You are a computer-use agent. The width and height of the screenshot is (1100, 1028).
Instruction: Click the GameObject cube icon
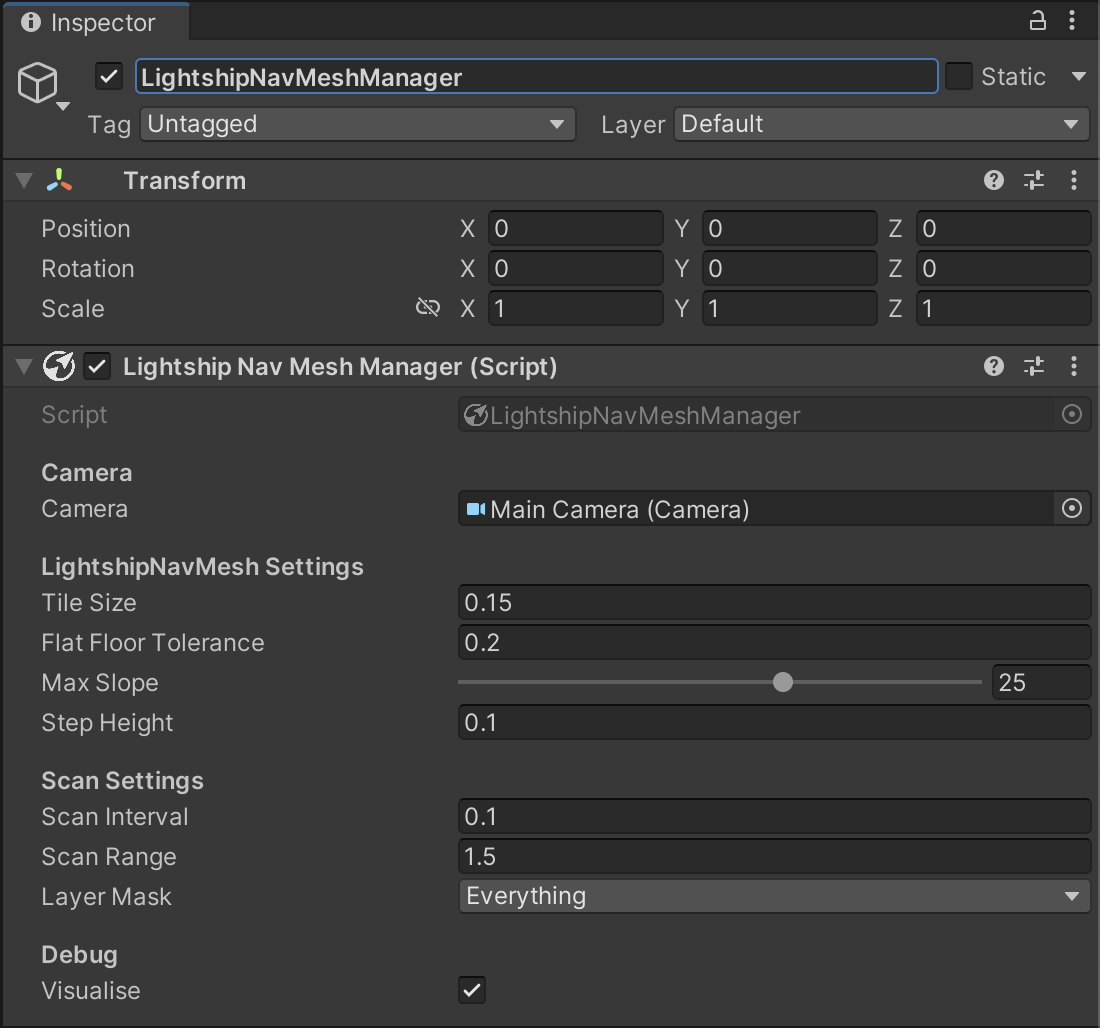[x=37, y=82]
